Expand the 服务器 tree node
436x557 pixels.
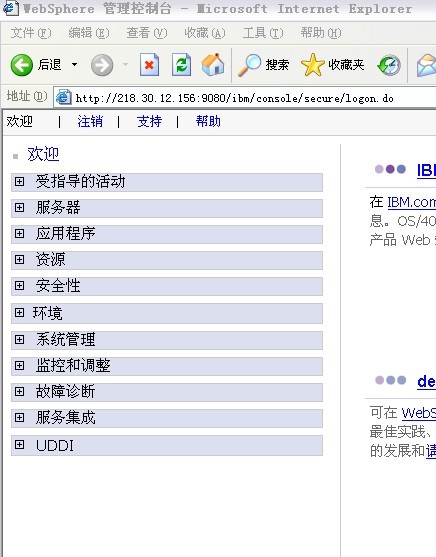click(x=20, y=207)
